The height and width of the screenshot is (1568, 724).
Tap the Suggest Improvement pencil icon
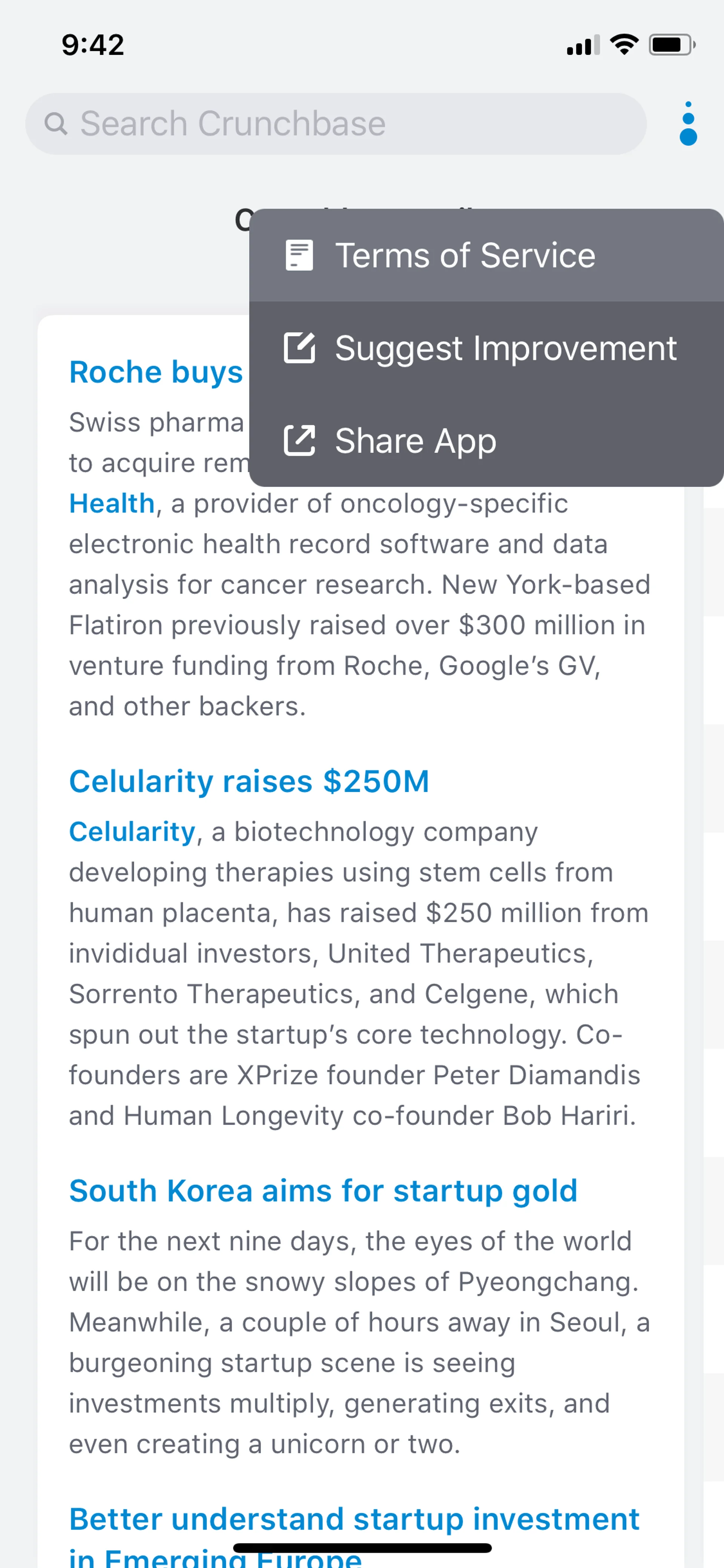point(299,348)
